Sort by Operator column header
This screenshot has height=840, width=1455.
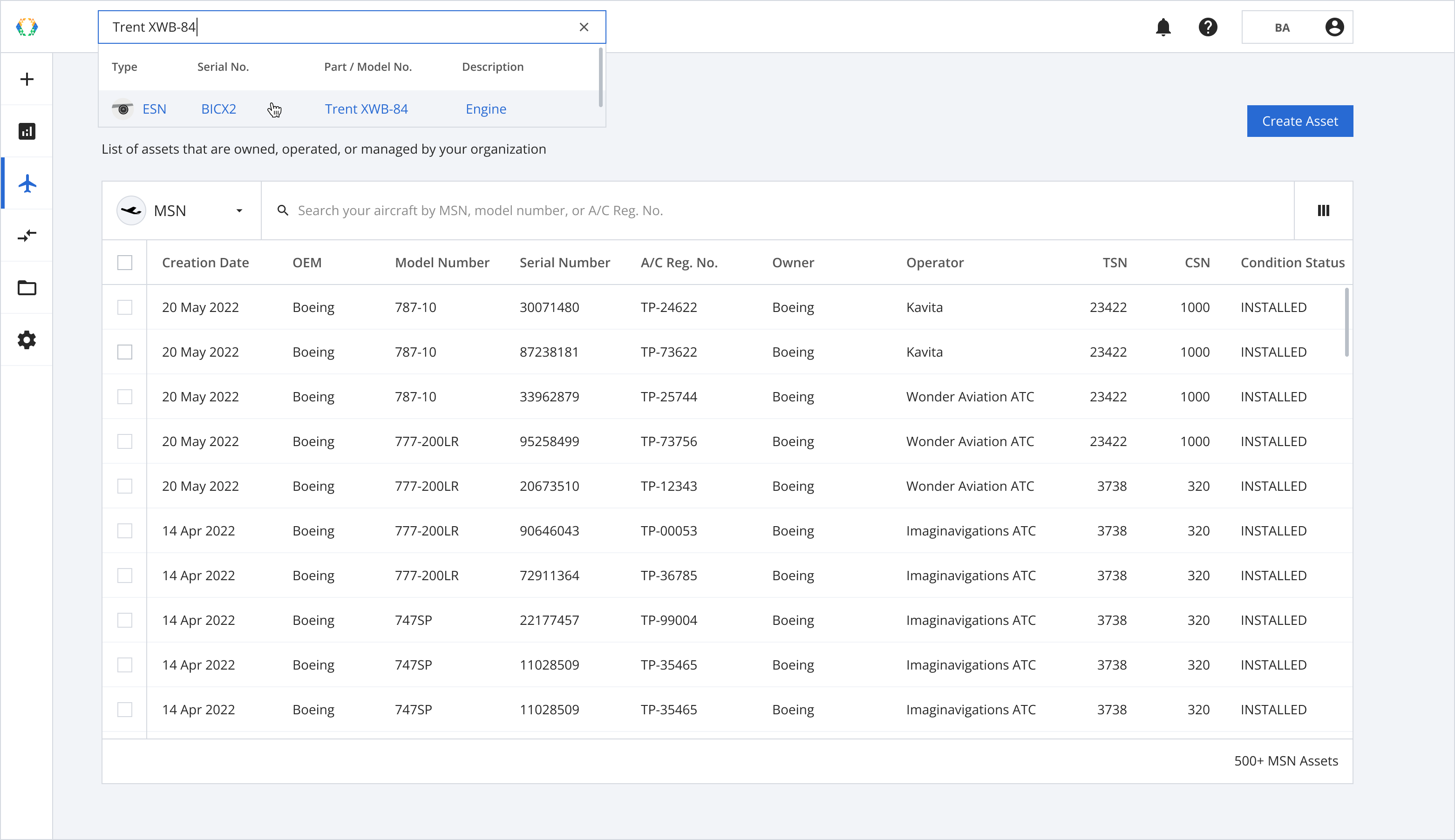935,263
